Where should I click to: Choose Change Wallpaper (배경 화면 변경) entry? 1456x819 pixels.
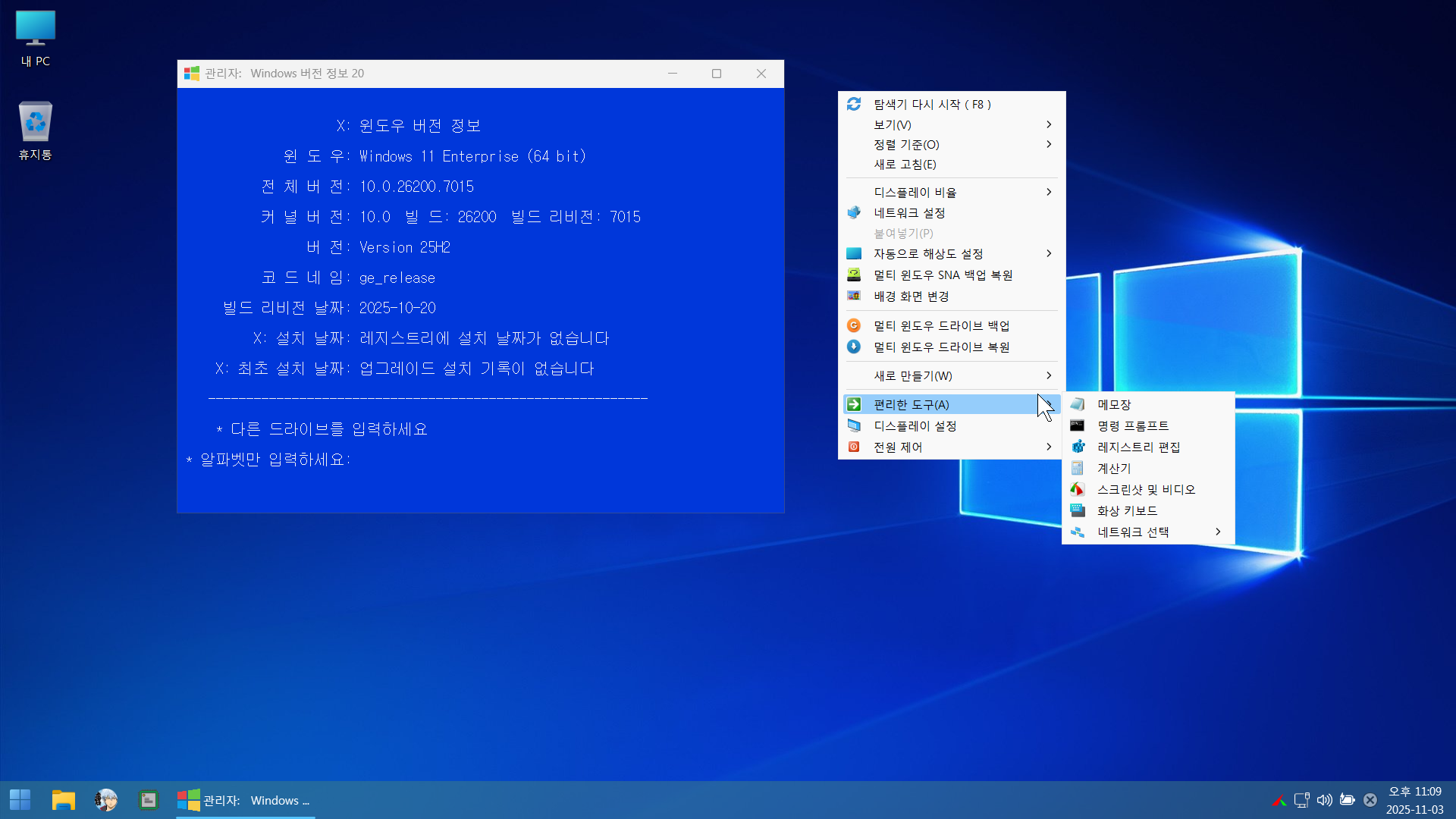[911, 297]
